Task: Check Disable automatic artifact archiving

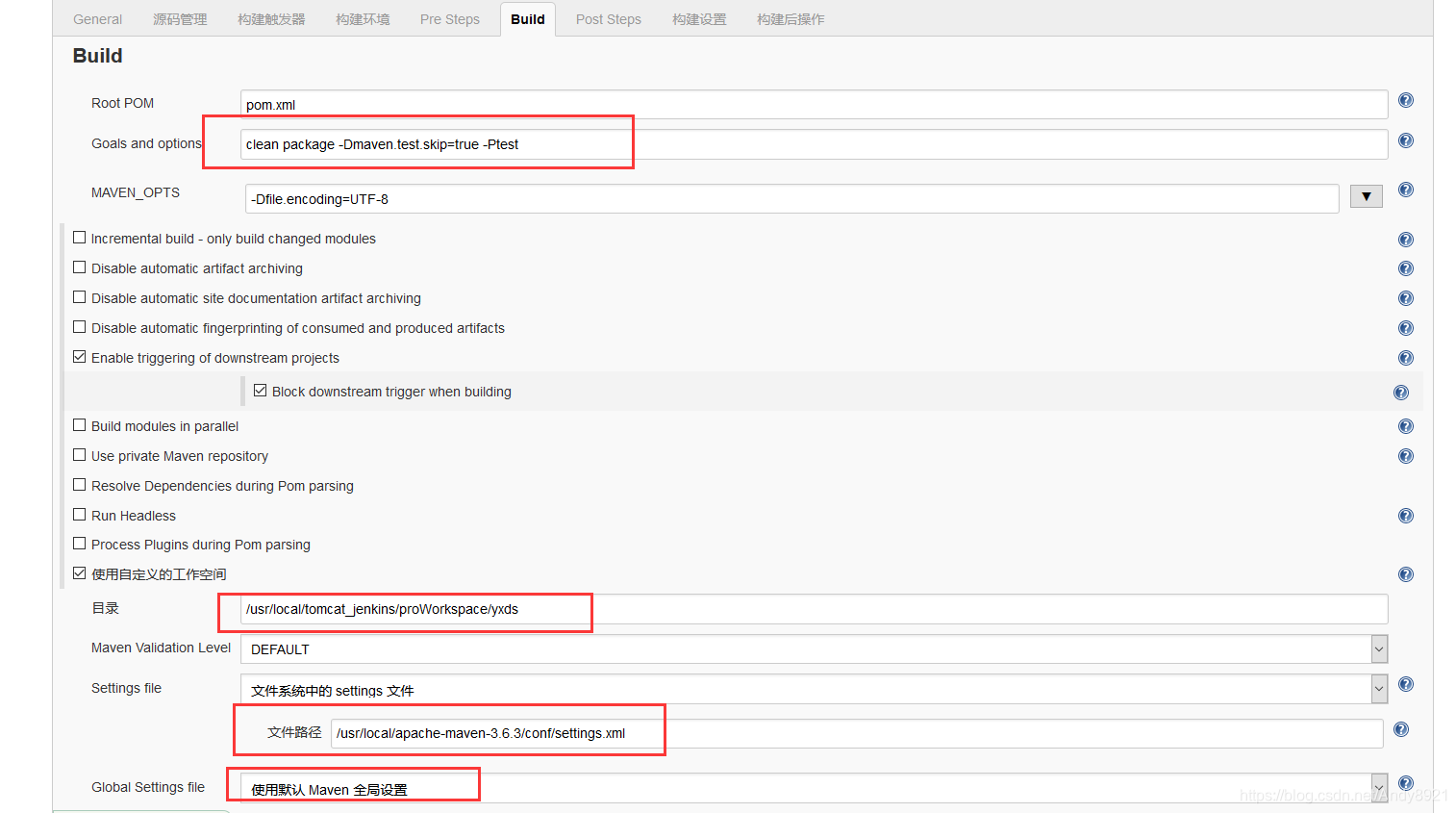Action: point(80,267)
